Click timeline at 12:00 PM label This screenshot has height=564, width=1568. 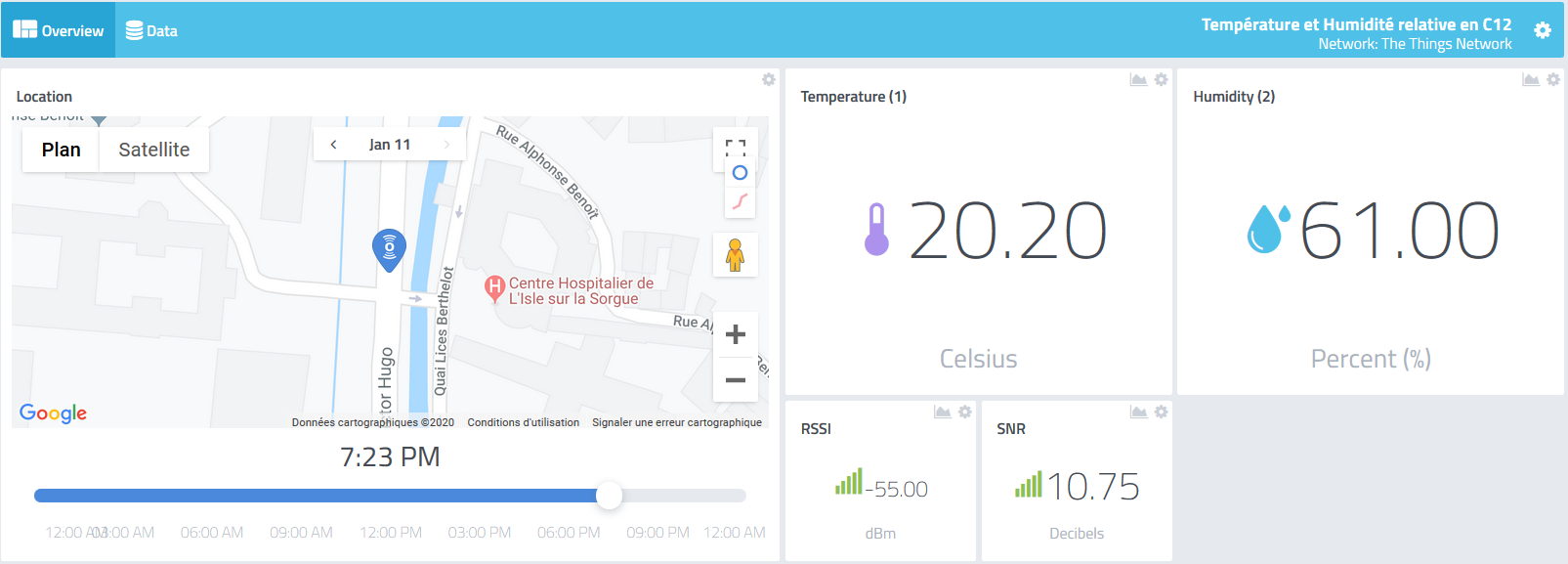pos(391,533)
